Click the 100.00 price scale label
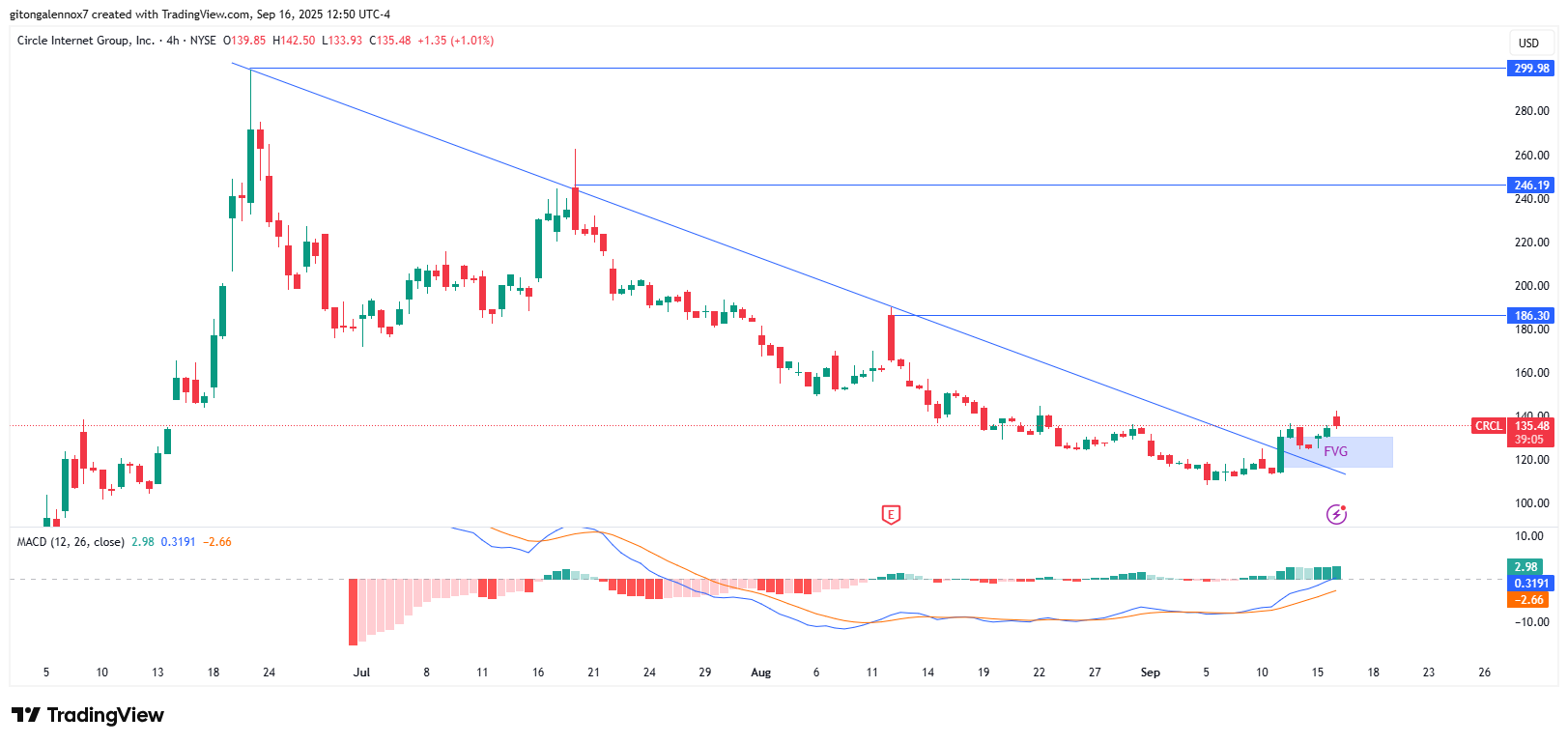 click(x=1531, y=503)
